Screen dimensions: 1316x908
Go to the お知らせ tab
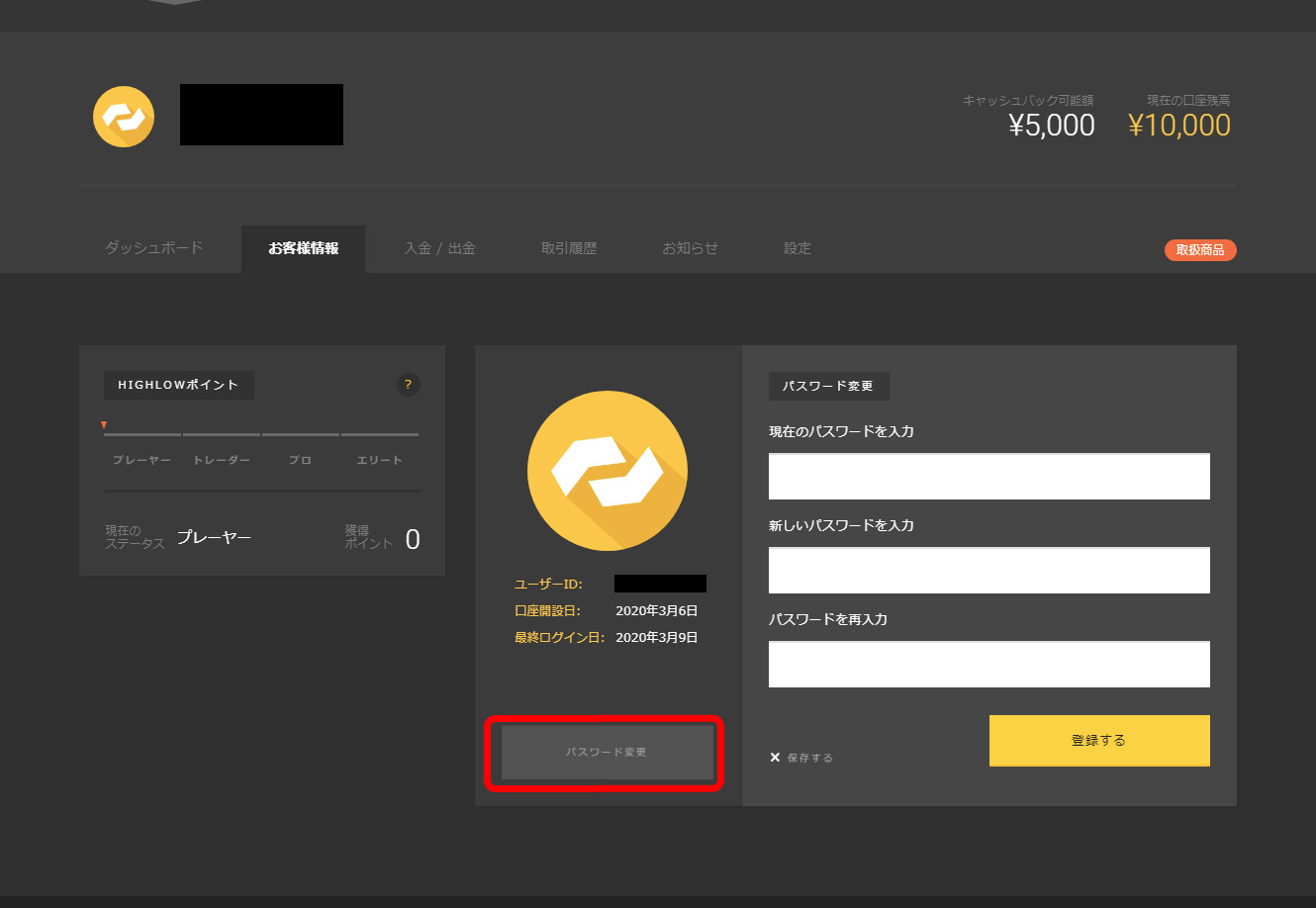[x=690, y=248]
